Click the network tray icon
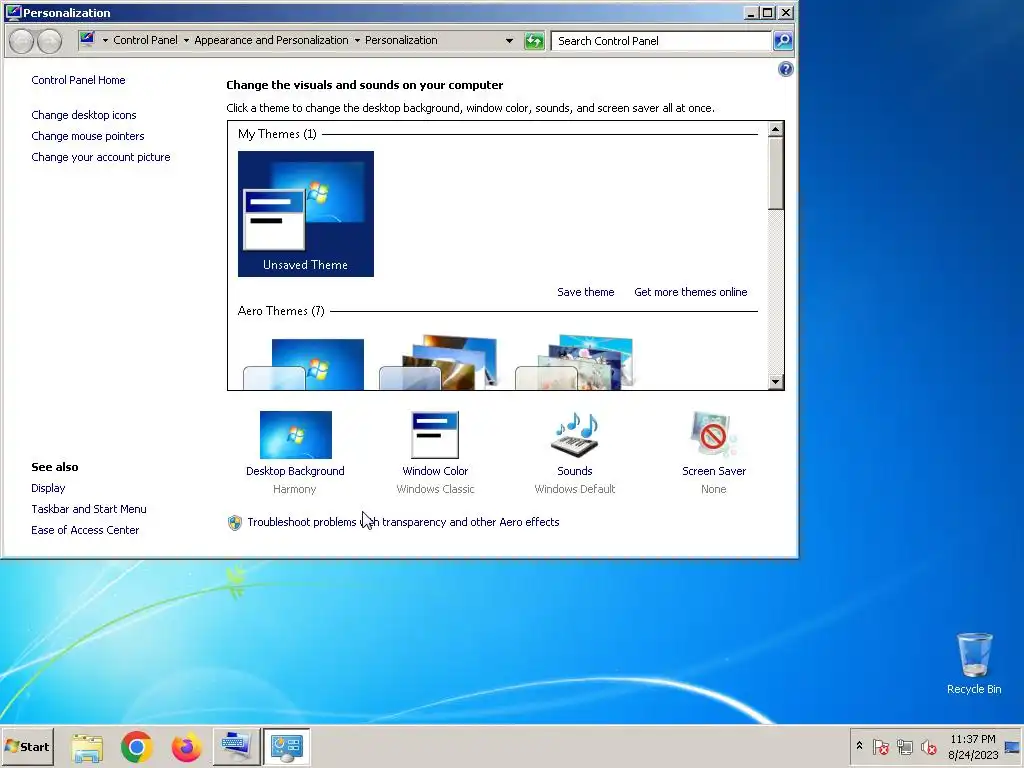The width and height of the screenshot is (1024, 768). pos(904,746)
